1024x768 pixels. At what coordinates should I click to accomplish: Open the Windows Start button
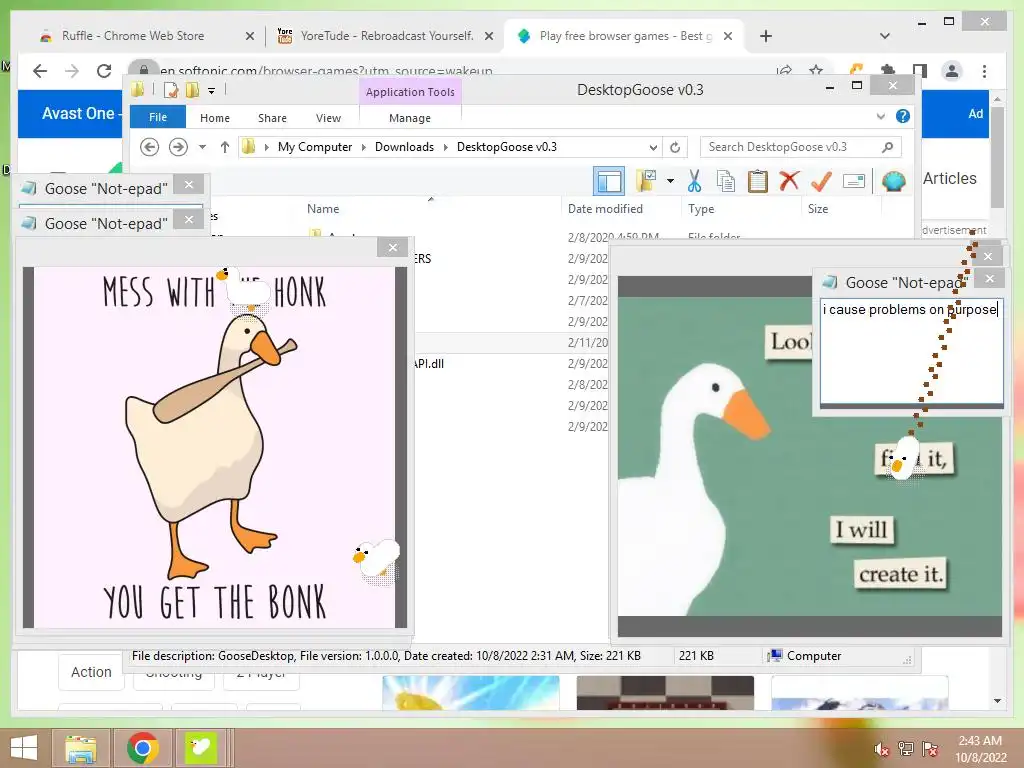pyautogui.click(x=24, y=748)
